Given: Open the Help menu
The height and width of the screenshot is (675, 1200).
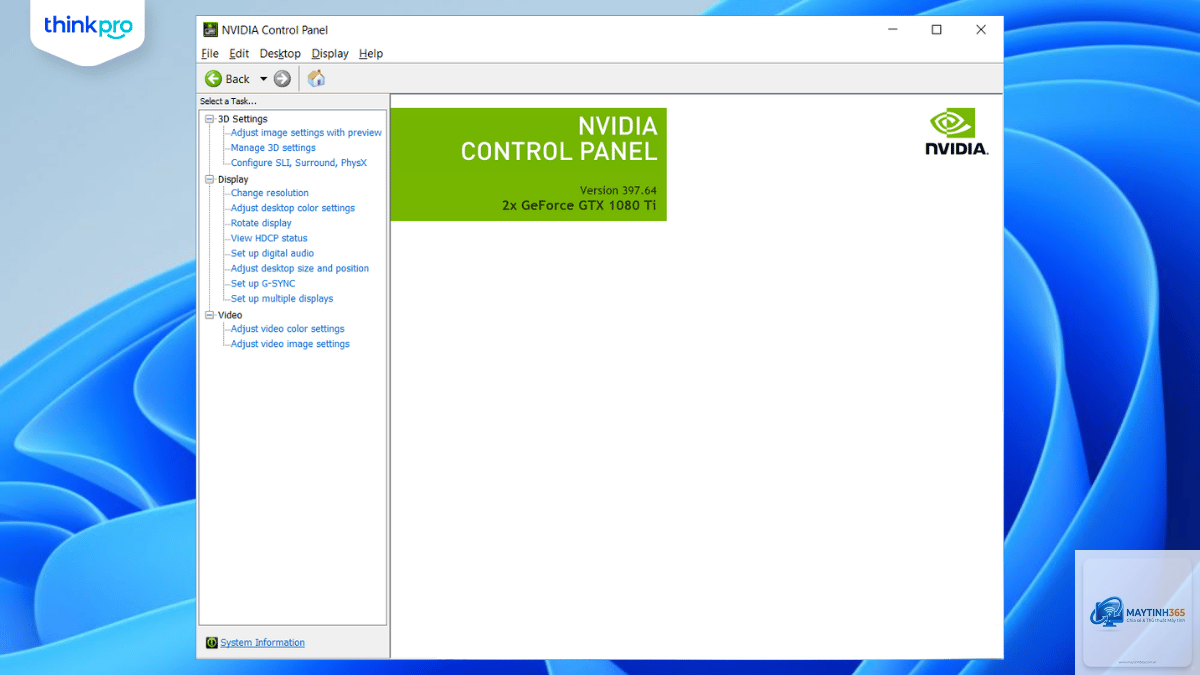Looking at the screenshot, I should click(371, 54).
